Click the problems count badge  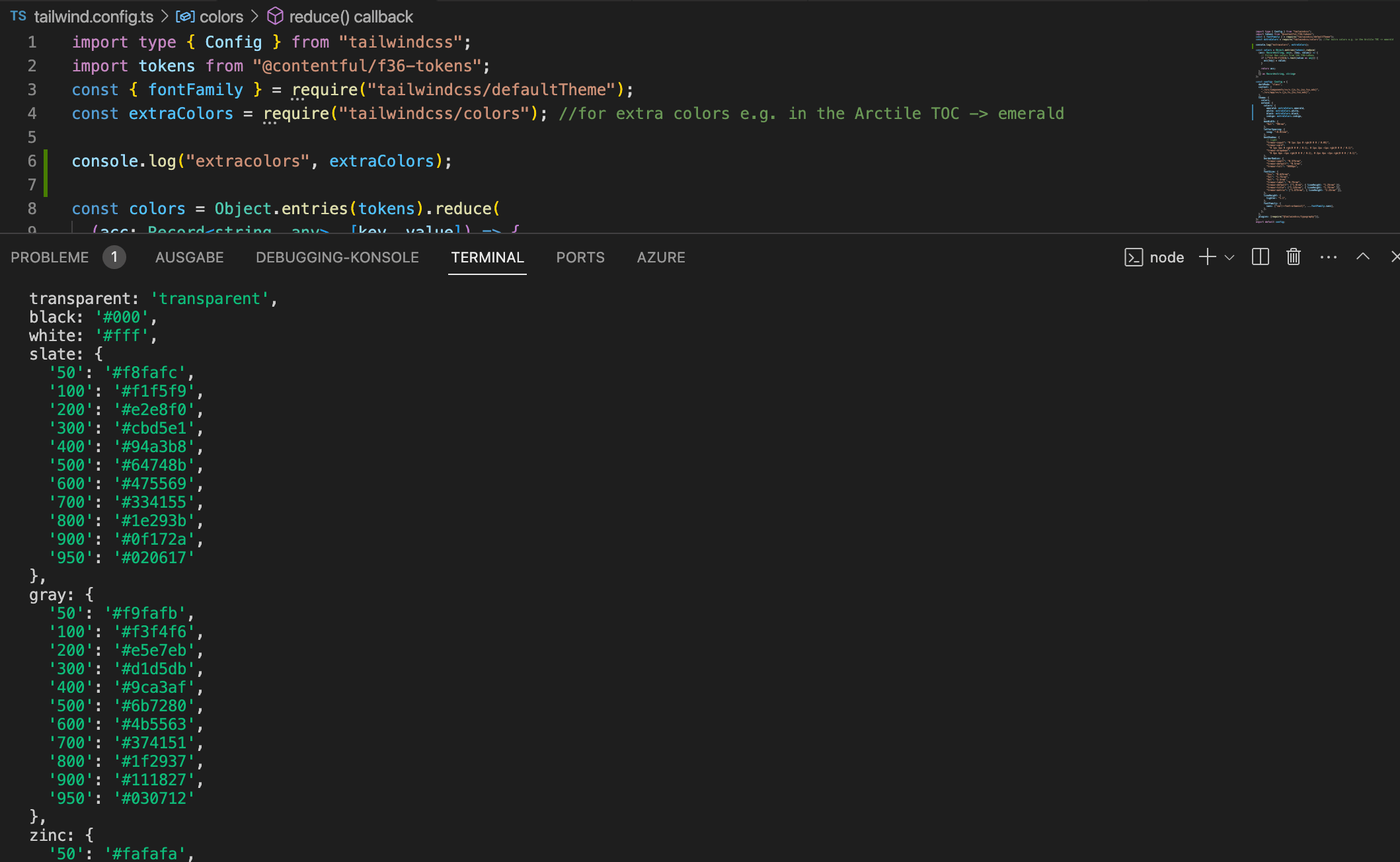(114, 257)
